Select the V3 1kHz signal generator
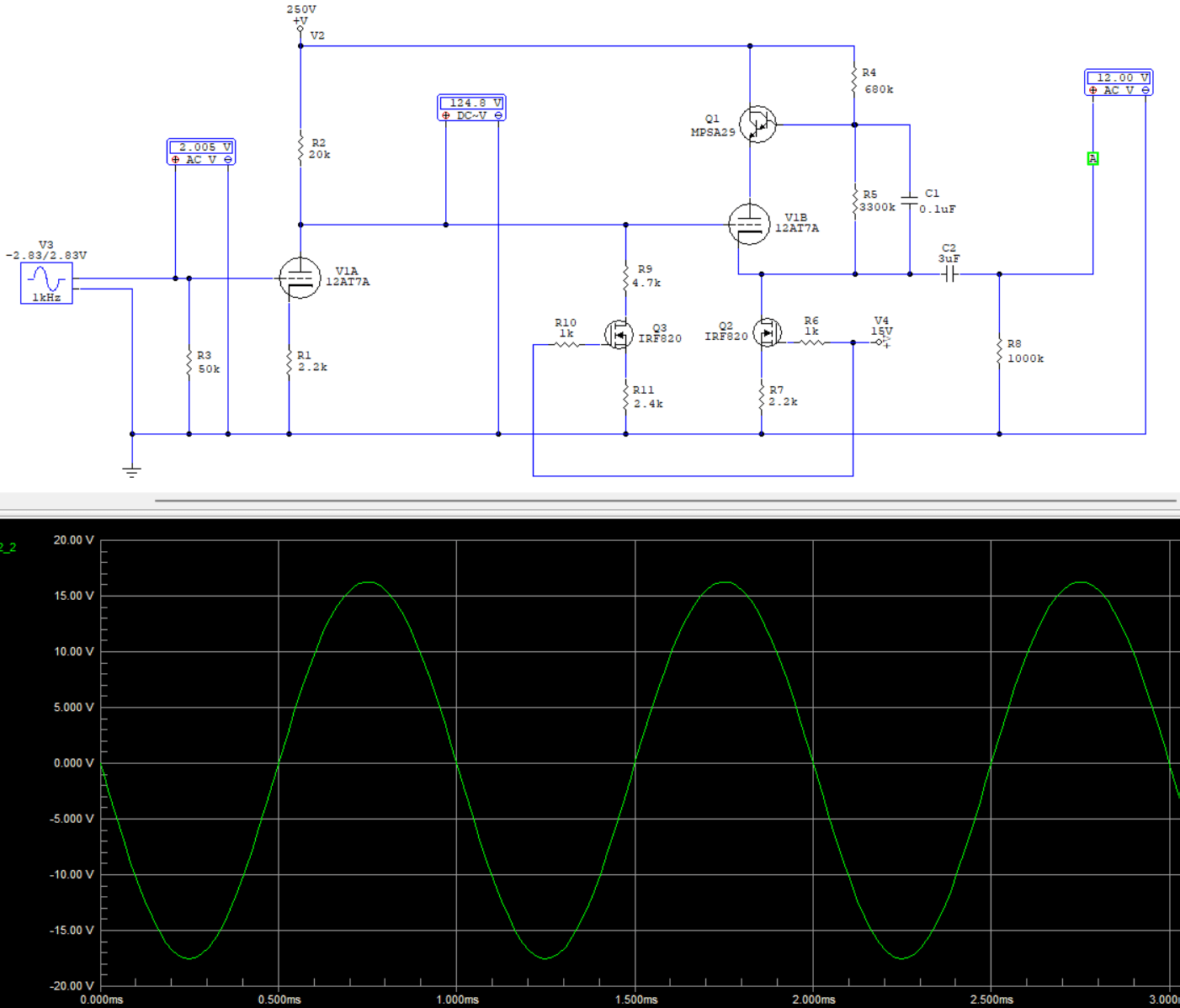The width and height of the screenshot is (1180, 1008). [46, 283]
